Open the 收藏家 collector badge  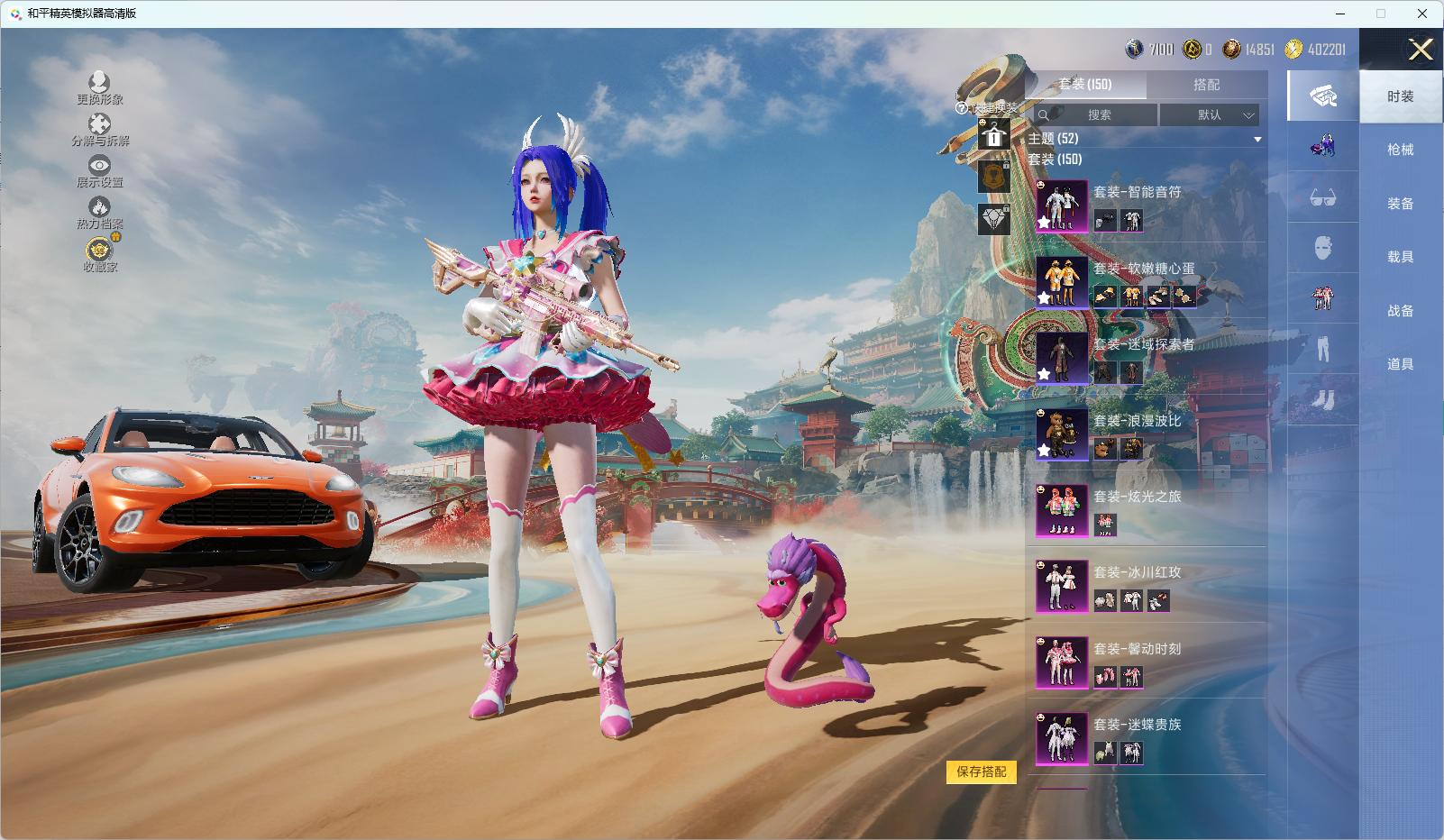(x=99, y=250)
